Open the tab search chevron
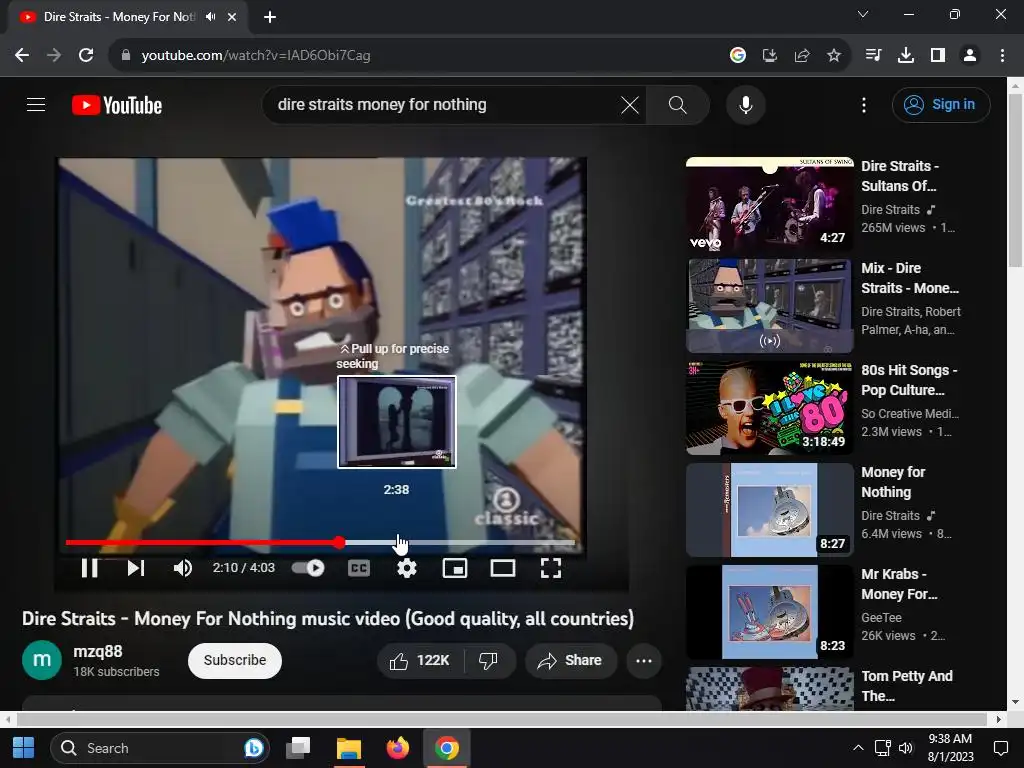This screenshot has width=1024, height=768. pyautogui.click(x=863, y=14)
